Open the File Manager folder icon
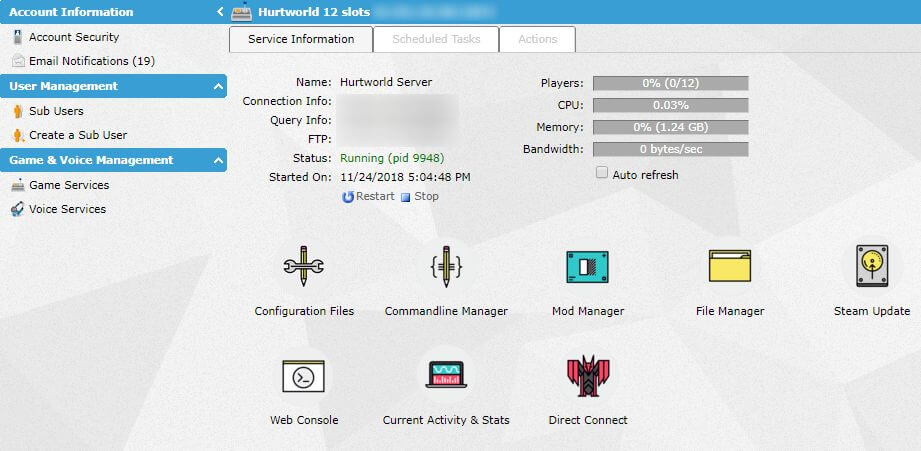The width and height of the screenshot is (921, 451). [x=729, y=267]
